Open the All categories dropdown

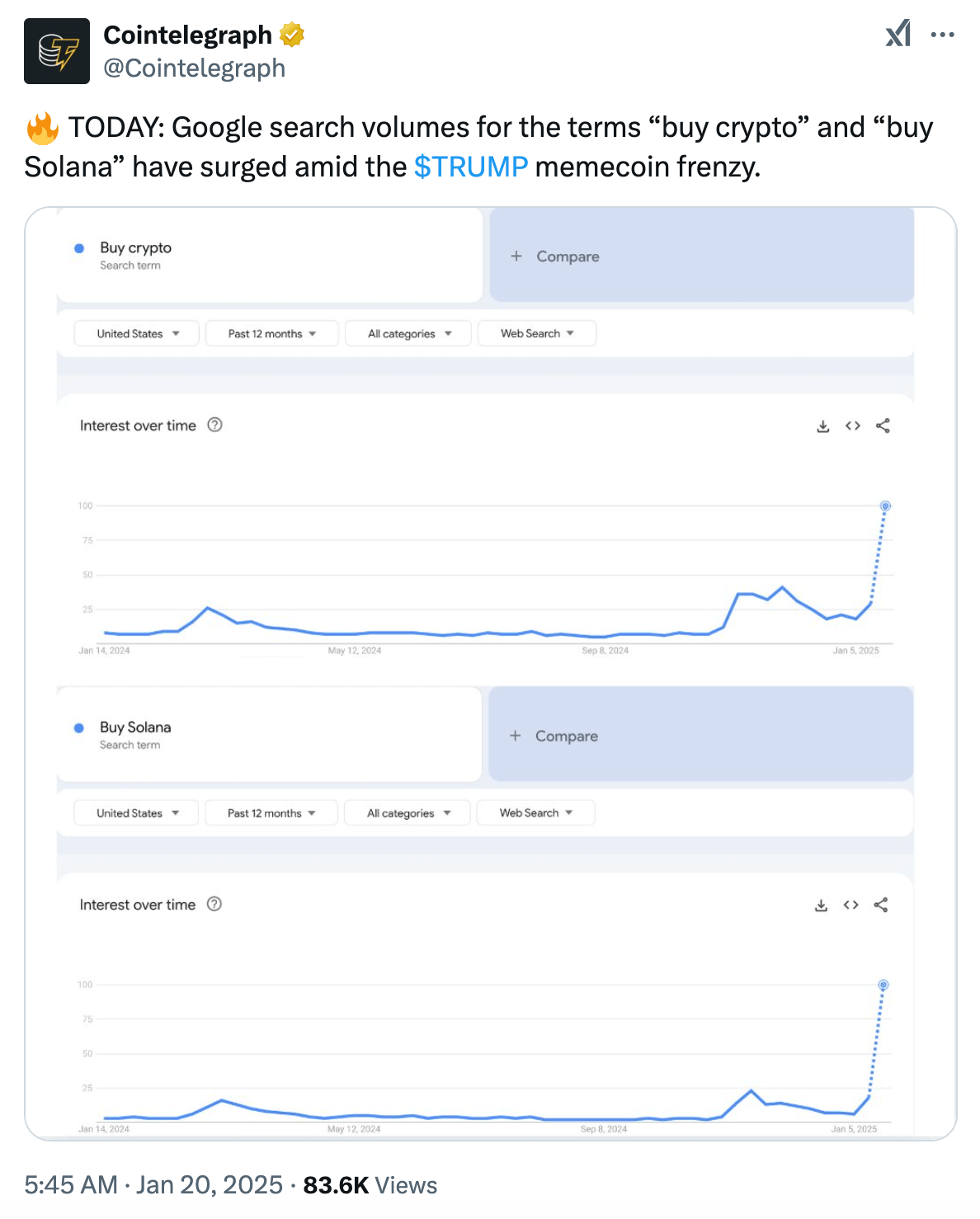[407, 333]
